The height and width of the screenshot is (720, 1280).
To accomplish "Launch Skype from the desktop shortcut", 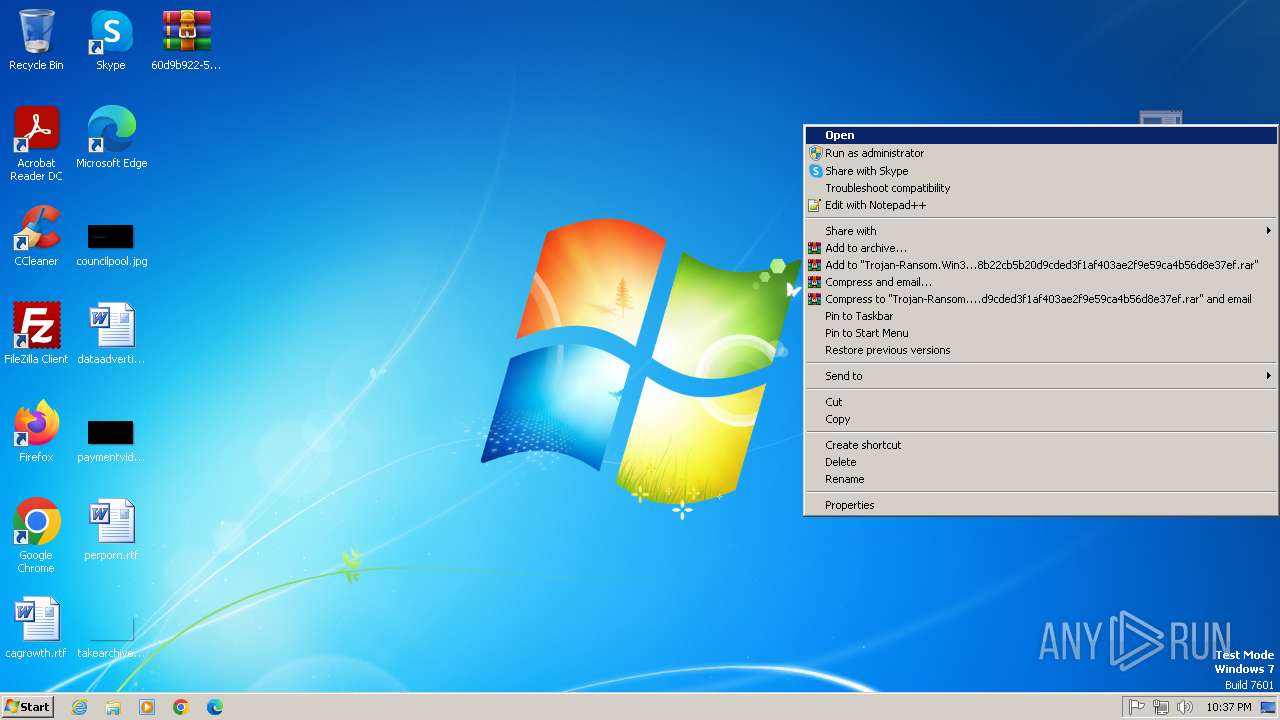I will [111, 40].
